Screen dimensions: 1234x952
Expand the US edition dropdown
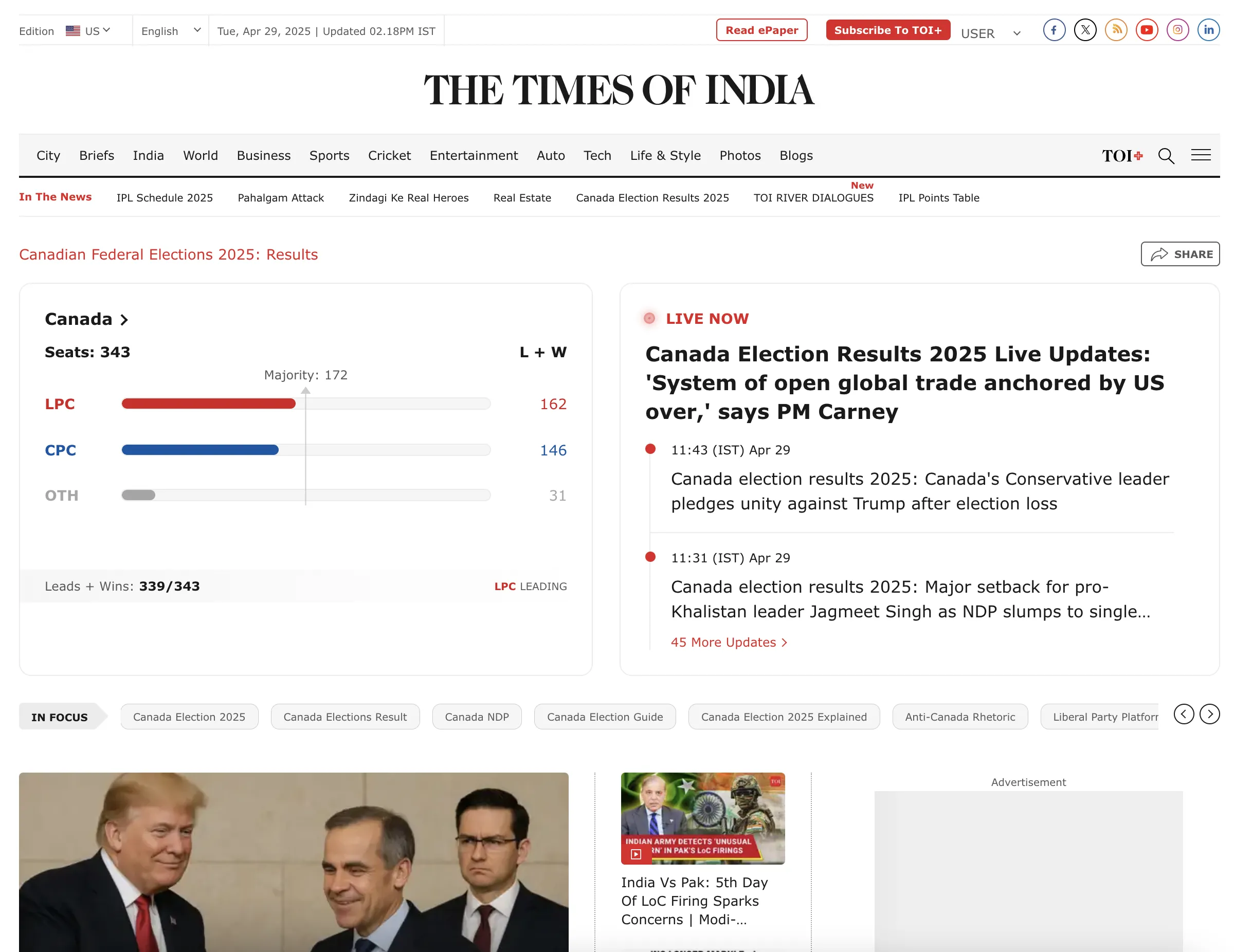[87, 30]
